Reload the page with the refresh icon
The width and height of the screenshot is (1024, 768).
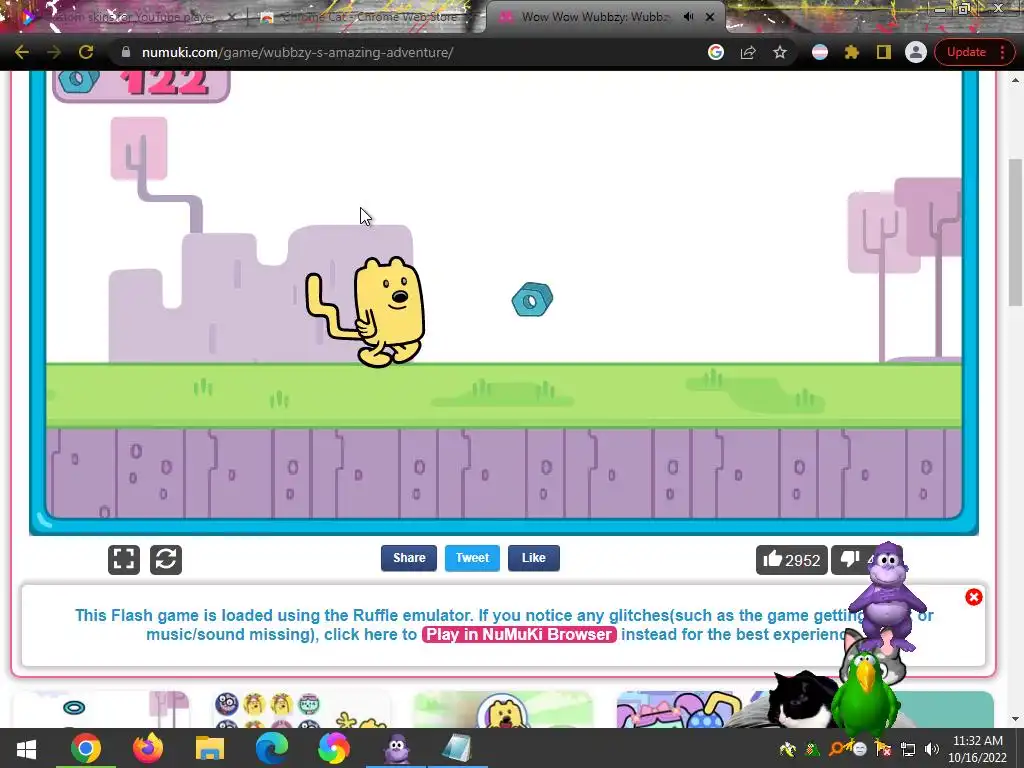coord(86,52)
